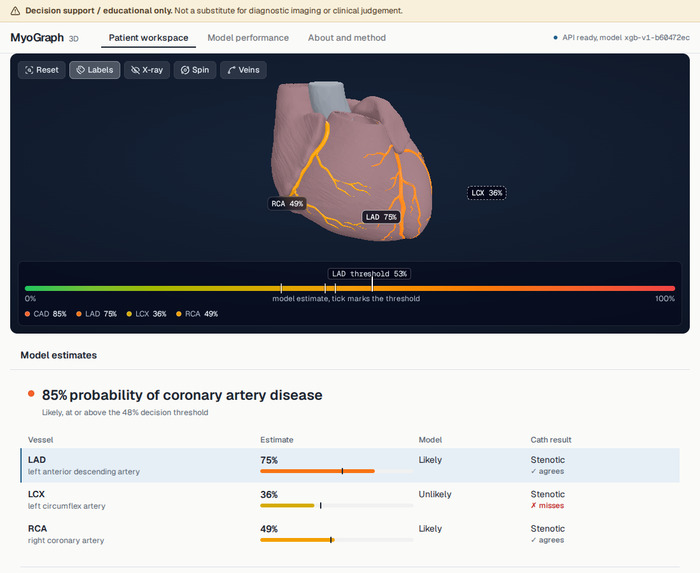
Task: Click the CAD 85% legend dot
Action: (x=27, y=314)
